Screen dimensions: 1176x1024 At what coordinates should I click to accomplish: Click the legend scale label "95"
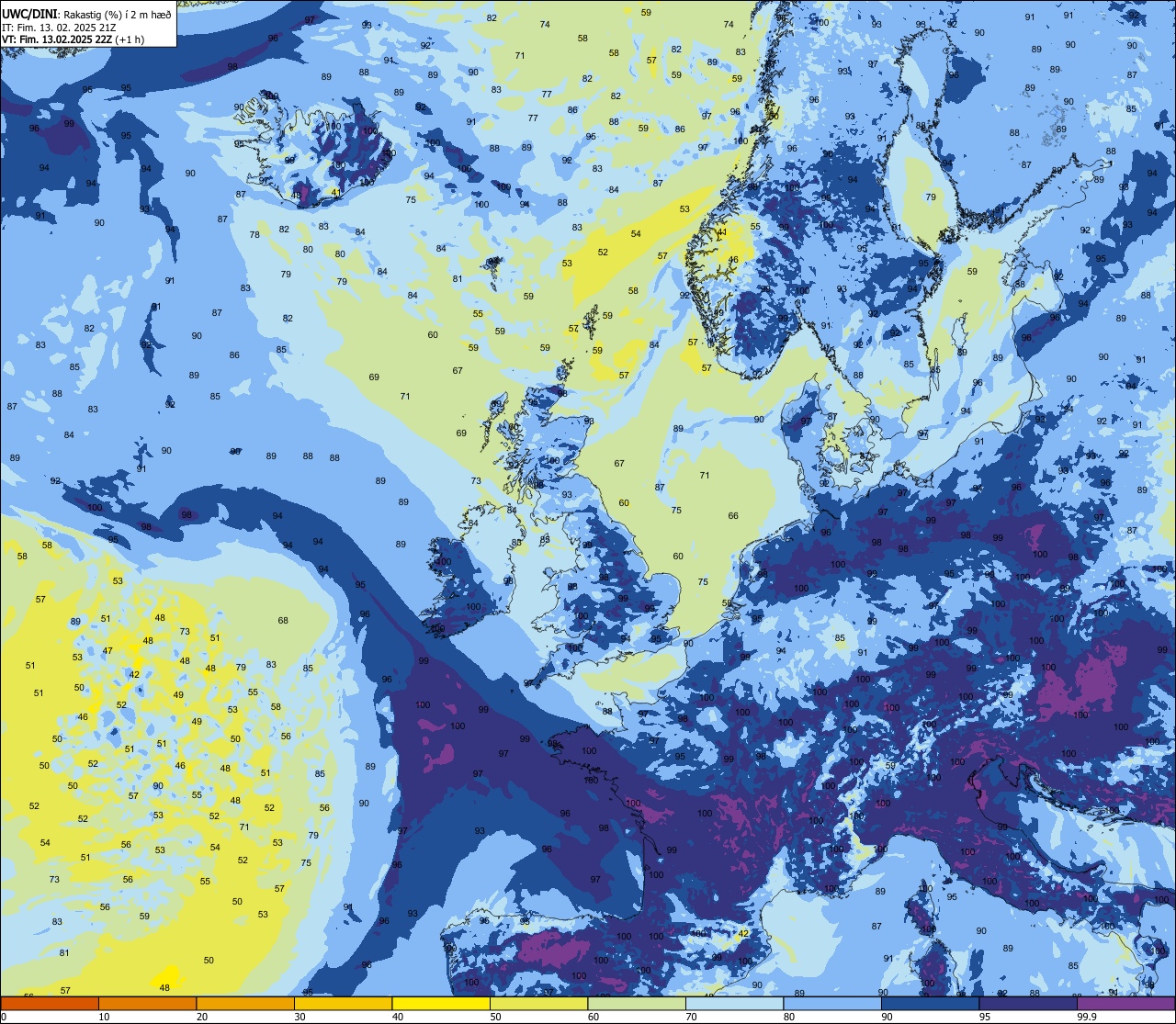pyautogui.click(x=985, y=1017)
